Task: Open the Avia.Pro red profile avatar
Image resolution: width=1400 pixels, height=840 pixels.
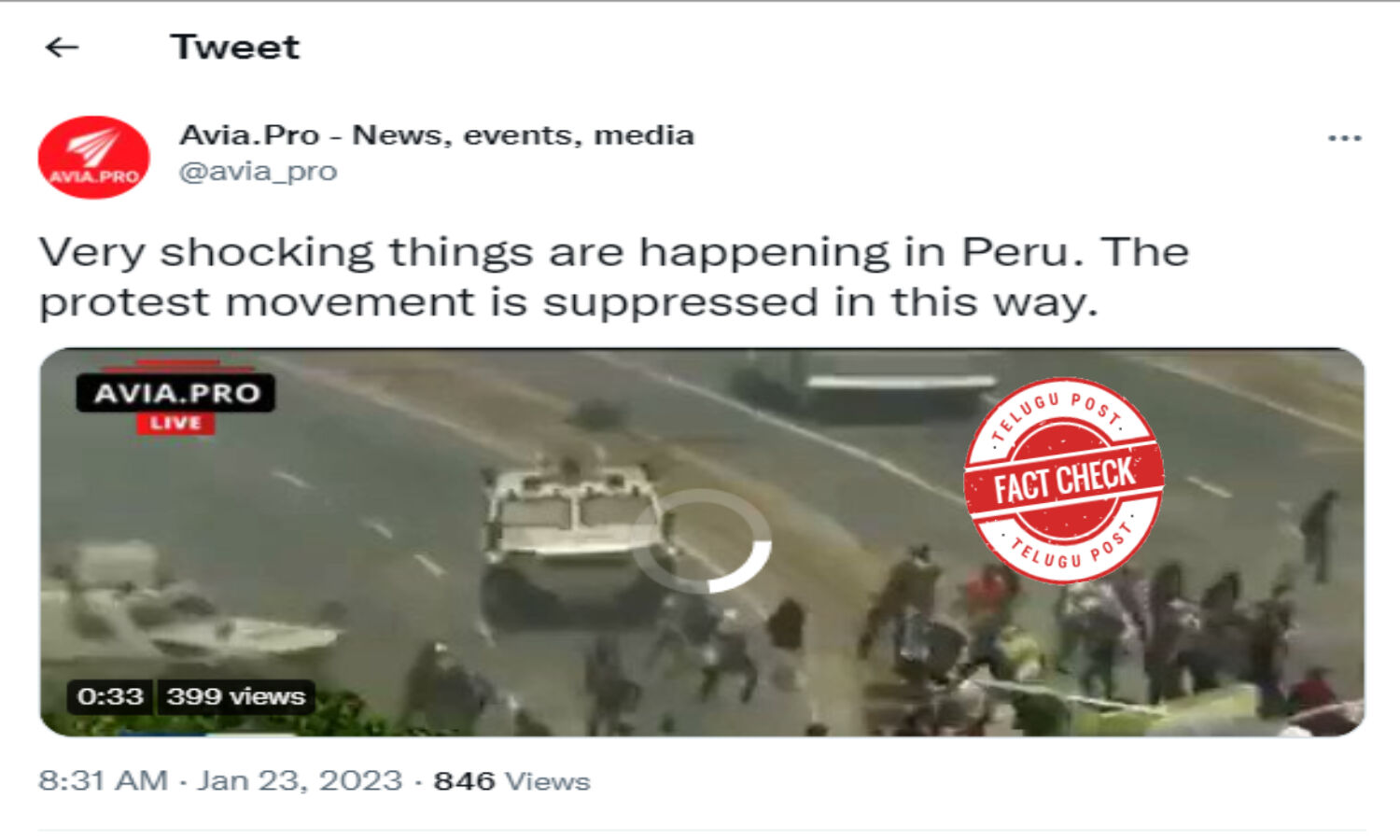Action: tap(93, 157)
